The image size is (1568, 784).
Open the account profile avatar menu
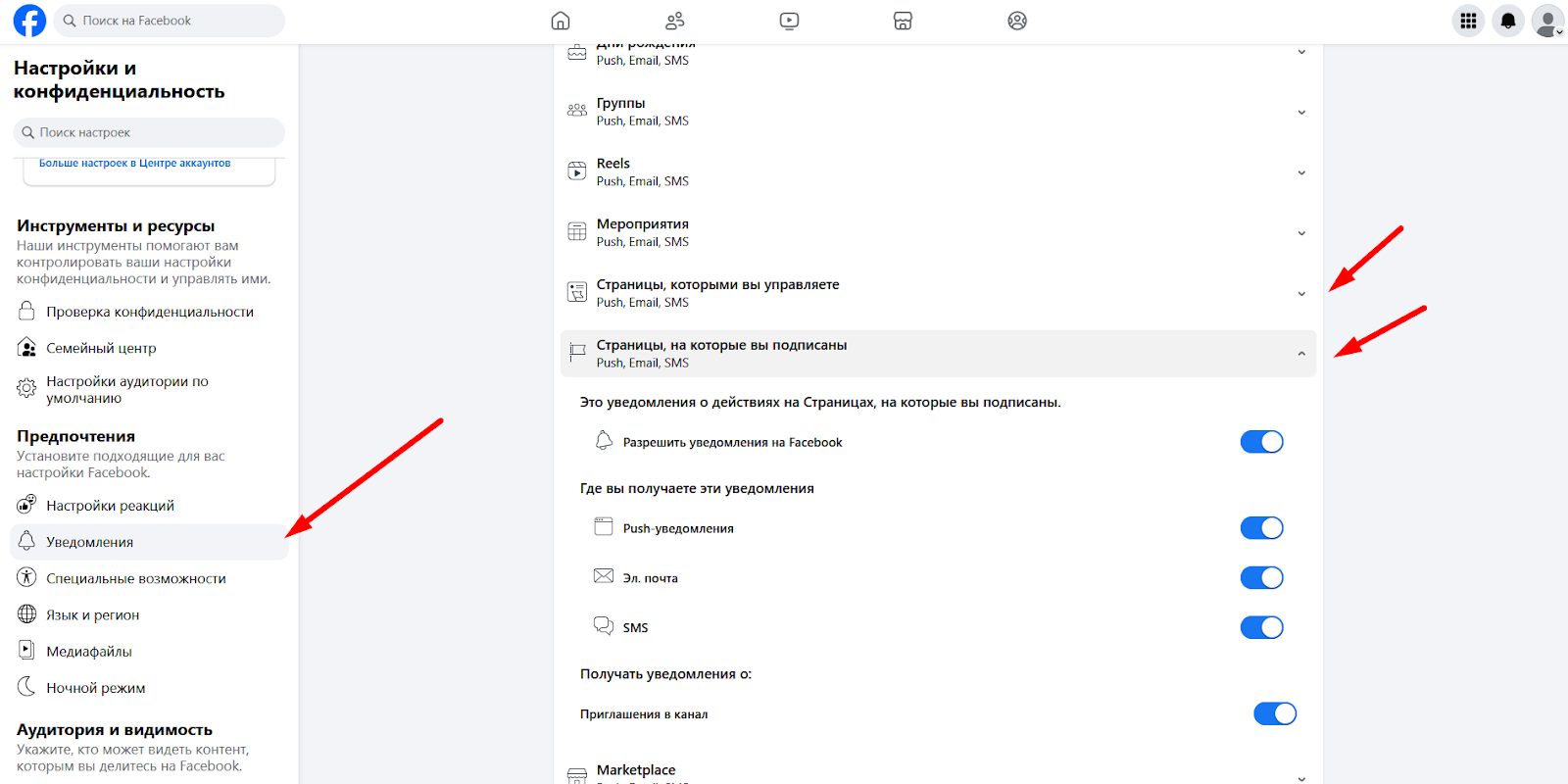tap(1547, 21)
